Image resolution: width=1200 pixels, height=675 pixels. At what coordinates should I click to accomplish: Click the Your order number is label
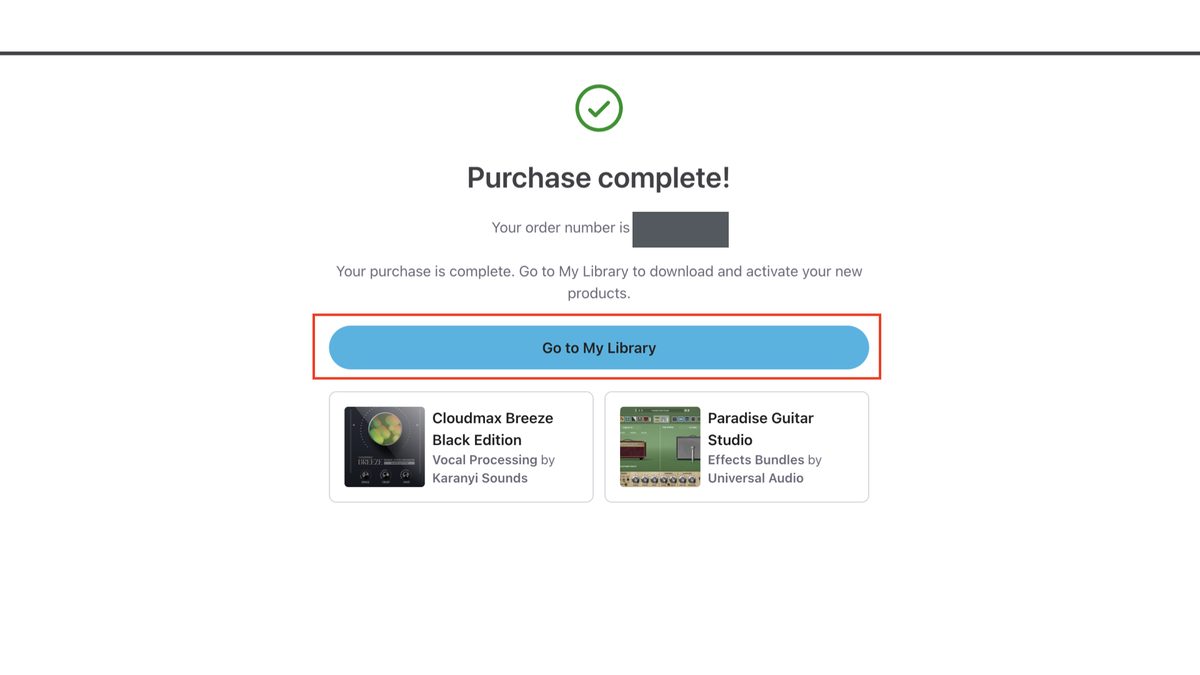[560, 228]
